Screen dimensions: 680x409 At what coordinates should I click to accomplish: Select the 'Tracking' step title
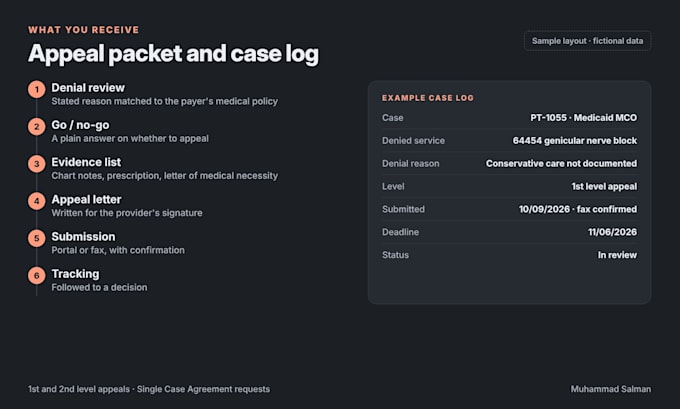(x=75, y=274)
